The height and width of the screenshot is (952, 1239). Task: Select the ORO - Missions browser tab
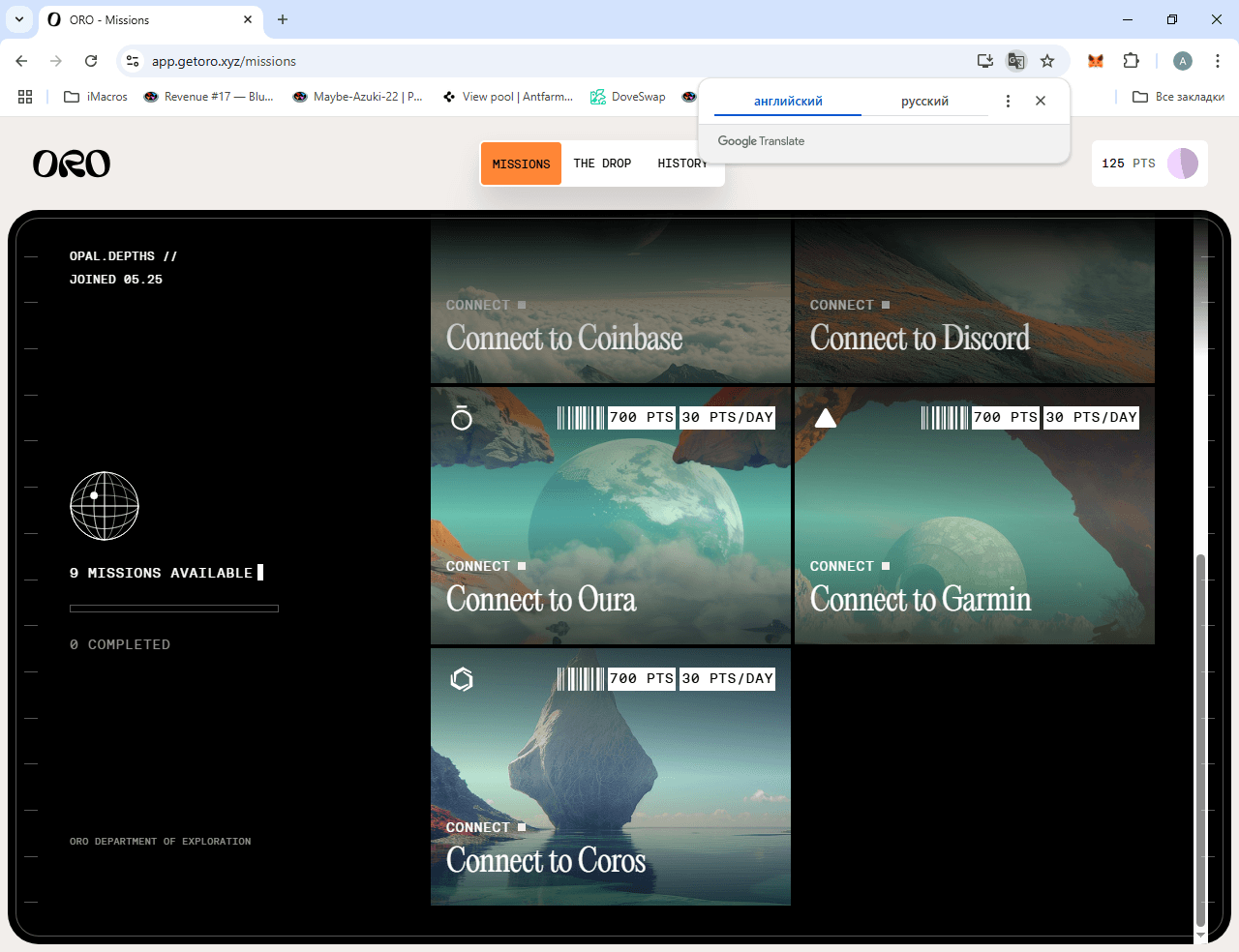150,19
